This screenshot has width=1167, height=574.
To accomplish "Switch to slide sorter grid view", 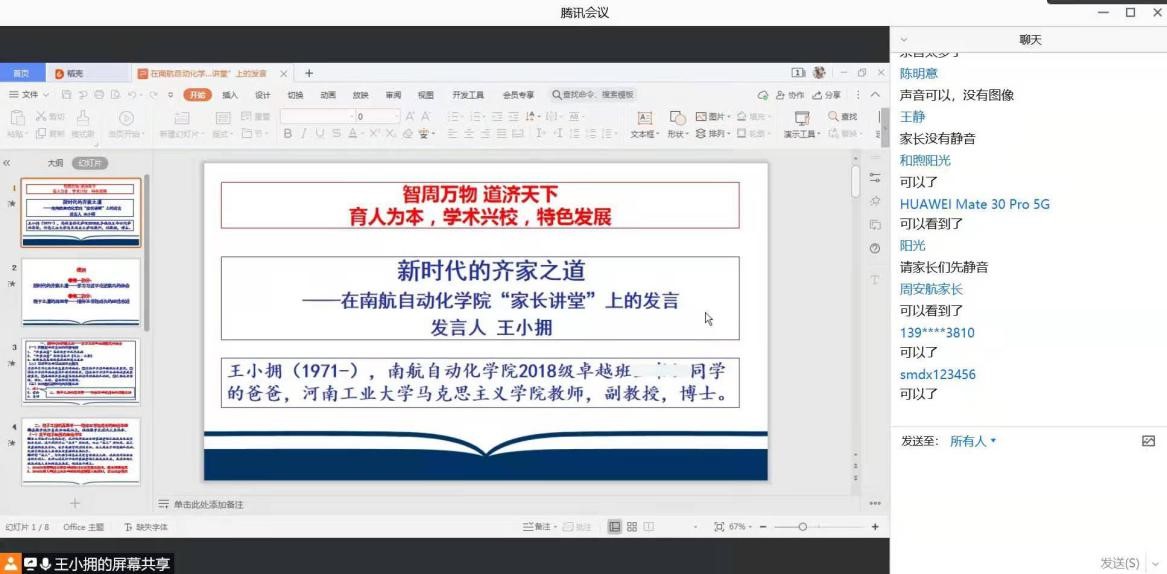I will pyautogui.click(x=632, y=527).
